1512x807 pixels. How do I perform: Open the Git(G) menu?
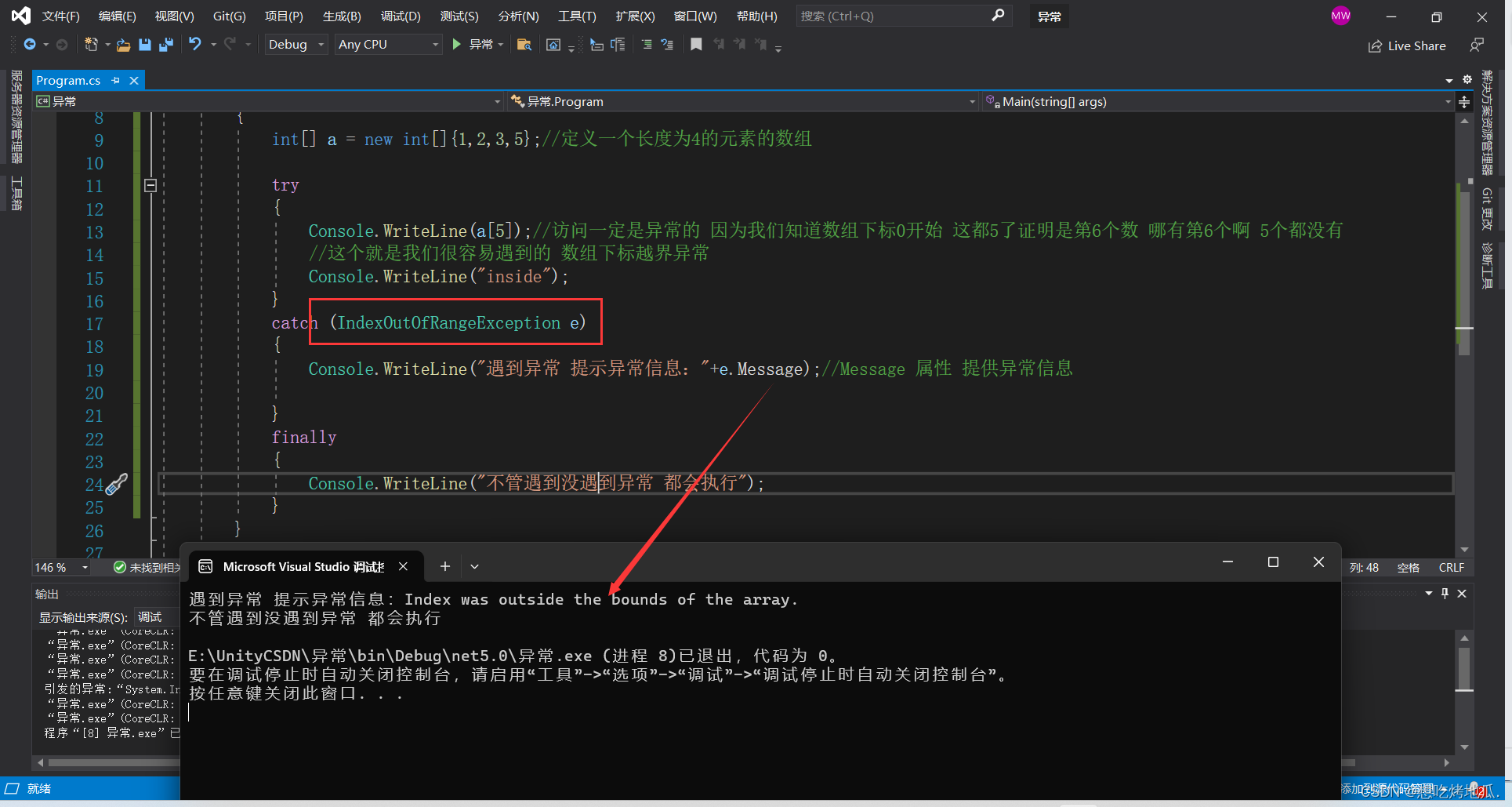(229, 16)
